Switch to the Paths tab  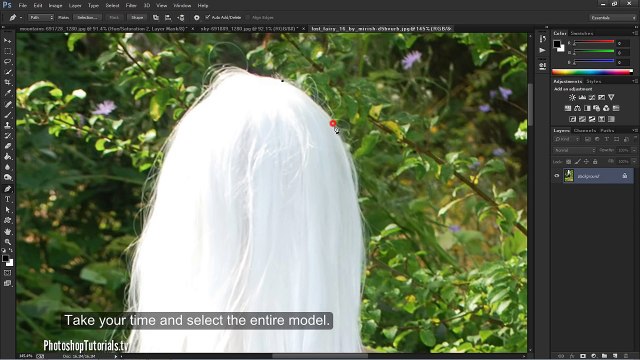tap(607, 131)
